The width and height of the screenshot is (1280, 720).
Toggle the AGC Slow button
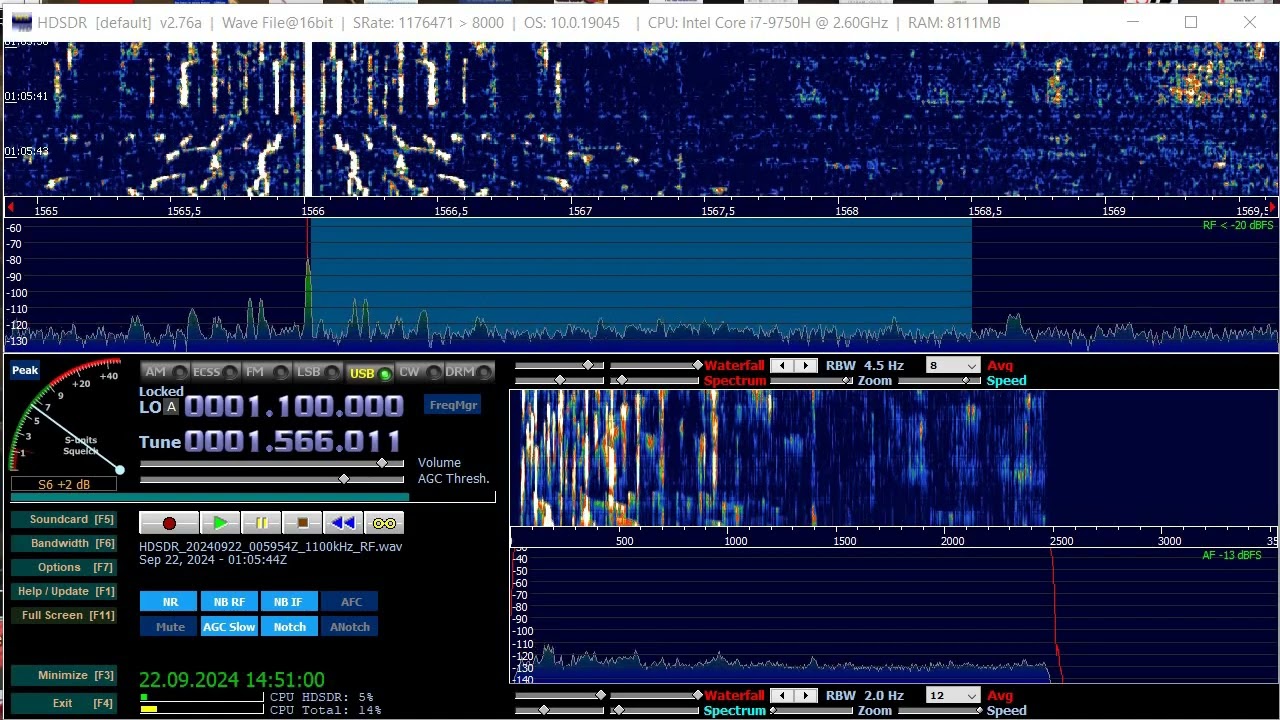229,627
